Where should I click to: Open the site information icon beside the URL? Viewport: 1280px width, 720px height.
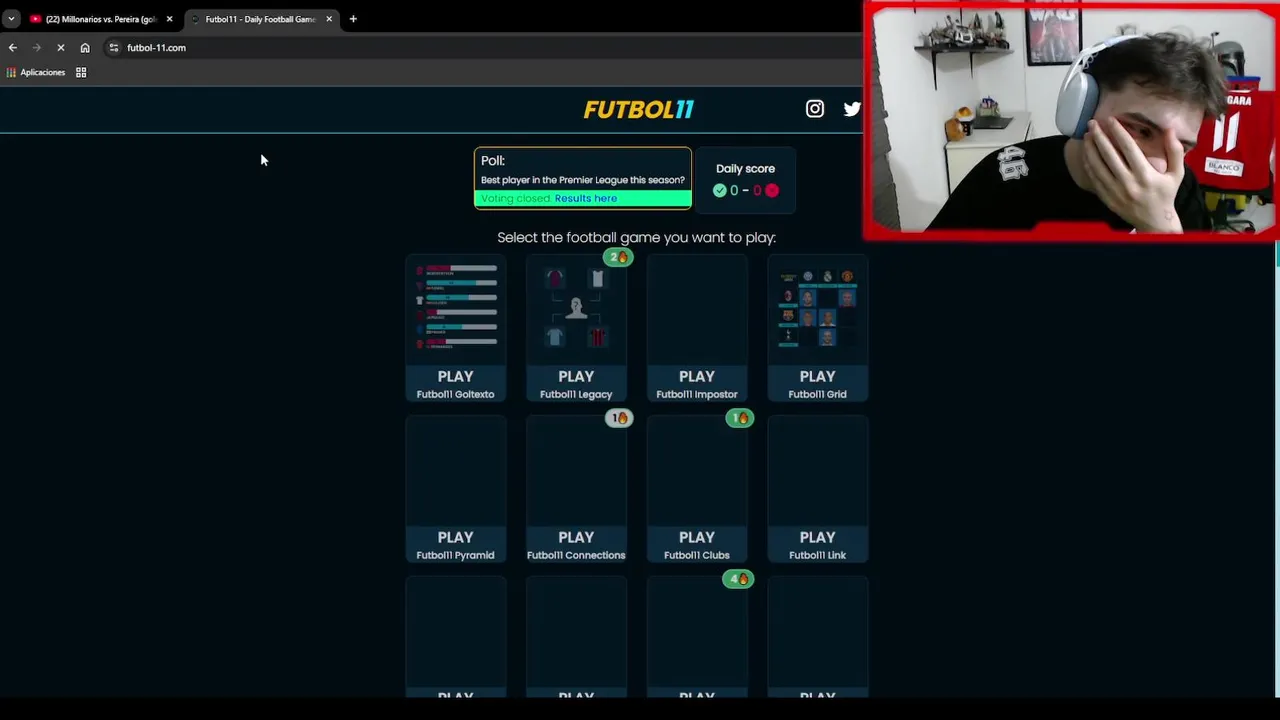click(114, 47)
